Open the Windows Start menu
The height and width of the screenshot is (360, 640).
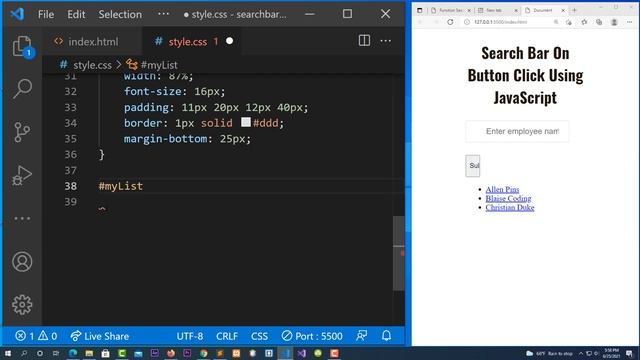tap(7, 353)
